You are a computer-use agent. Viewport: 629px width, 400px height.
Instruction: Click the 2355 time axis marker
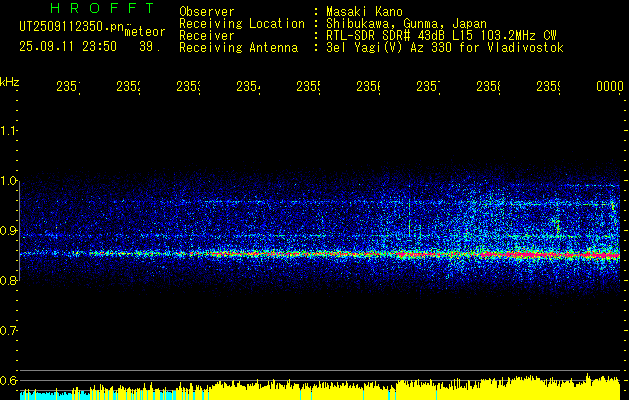point(308,86)
